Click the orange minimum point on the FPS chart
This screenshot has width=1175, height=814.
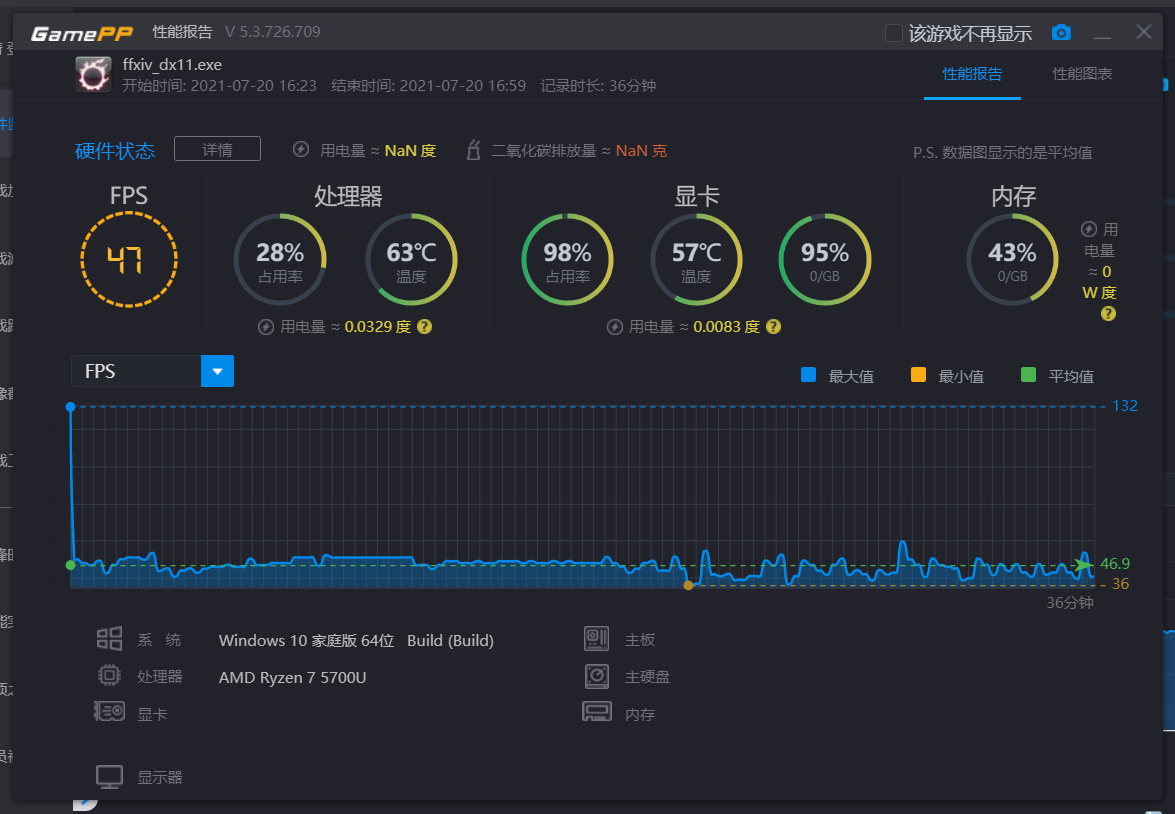[x=688, y=585]
